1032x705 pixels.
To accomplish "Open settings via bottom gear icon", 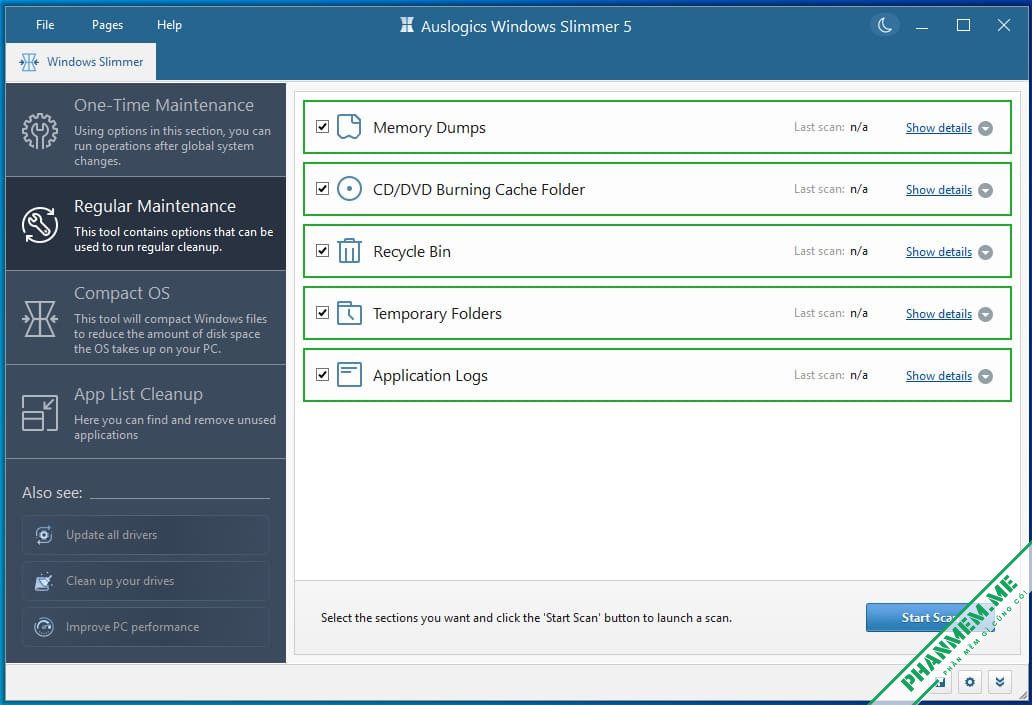I will 969,682.
